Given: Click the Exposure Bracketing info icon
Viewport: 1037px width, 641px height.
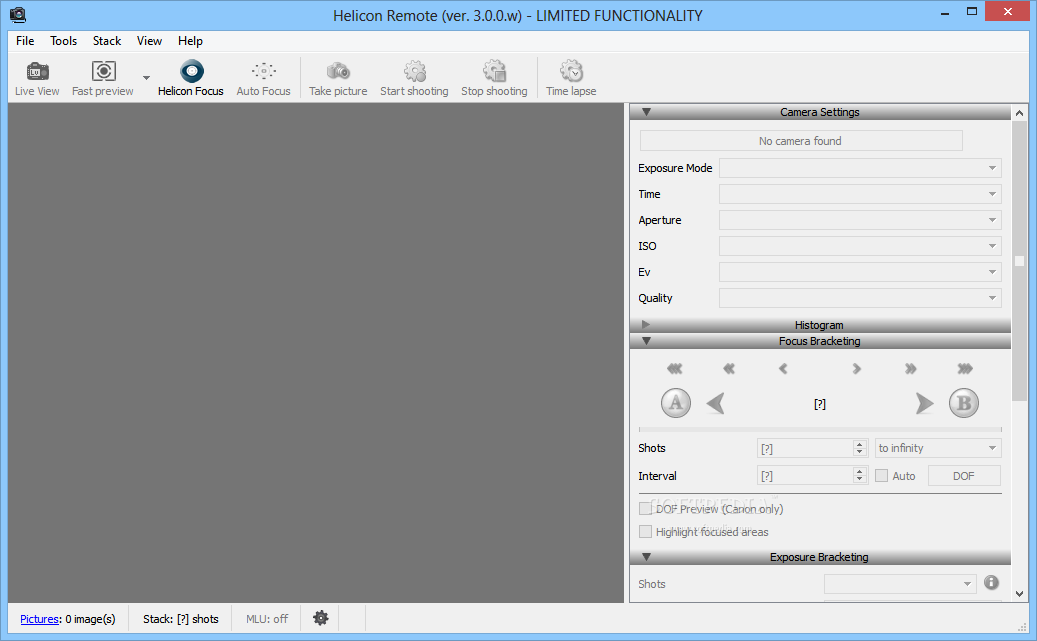Looking at the screenshot, I should (x=991, y=582).
